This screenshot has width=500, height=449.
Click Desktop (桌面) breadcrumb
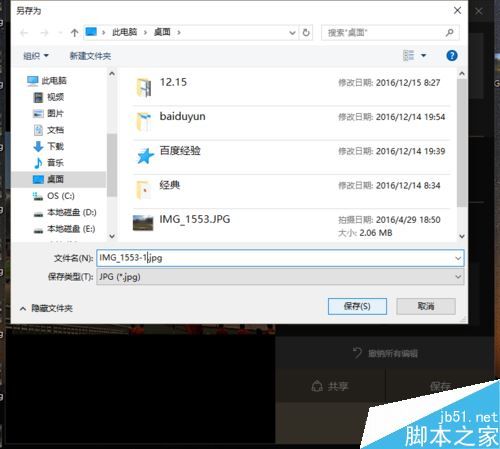(x=162, y=32)
